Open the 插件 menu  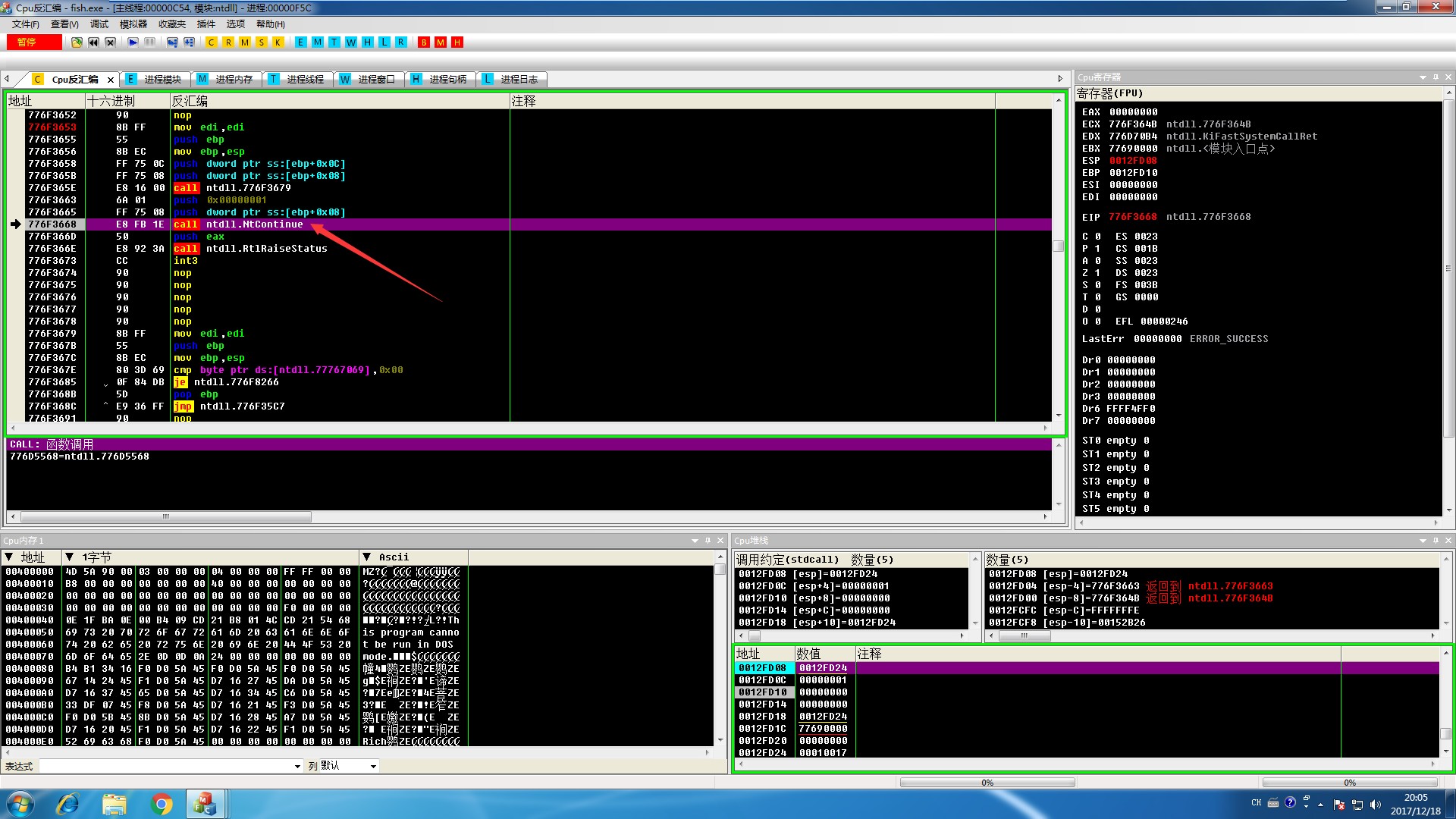pos(206,24)
